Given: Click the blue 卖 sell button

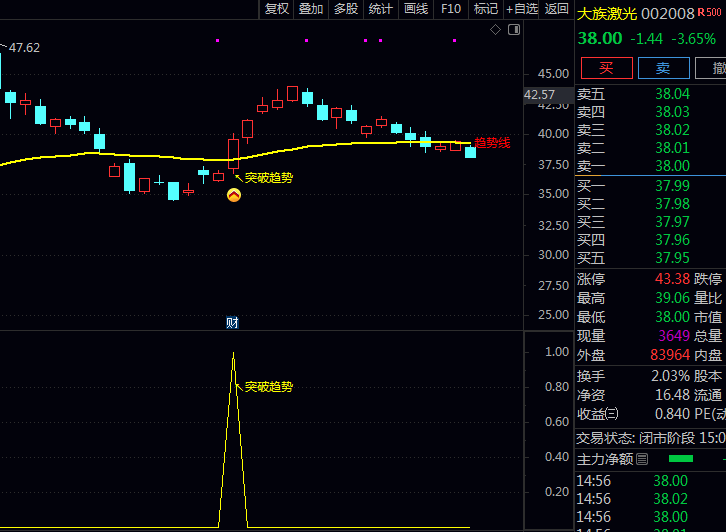Looking at the screenshot, I should click(x=662, y=68).
